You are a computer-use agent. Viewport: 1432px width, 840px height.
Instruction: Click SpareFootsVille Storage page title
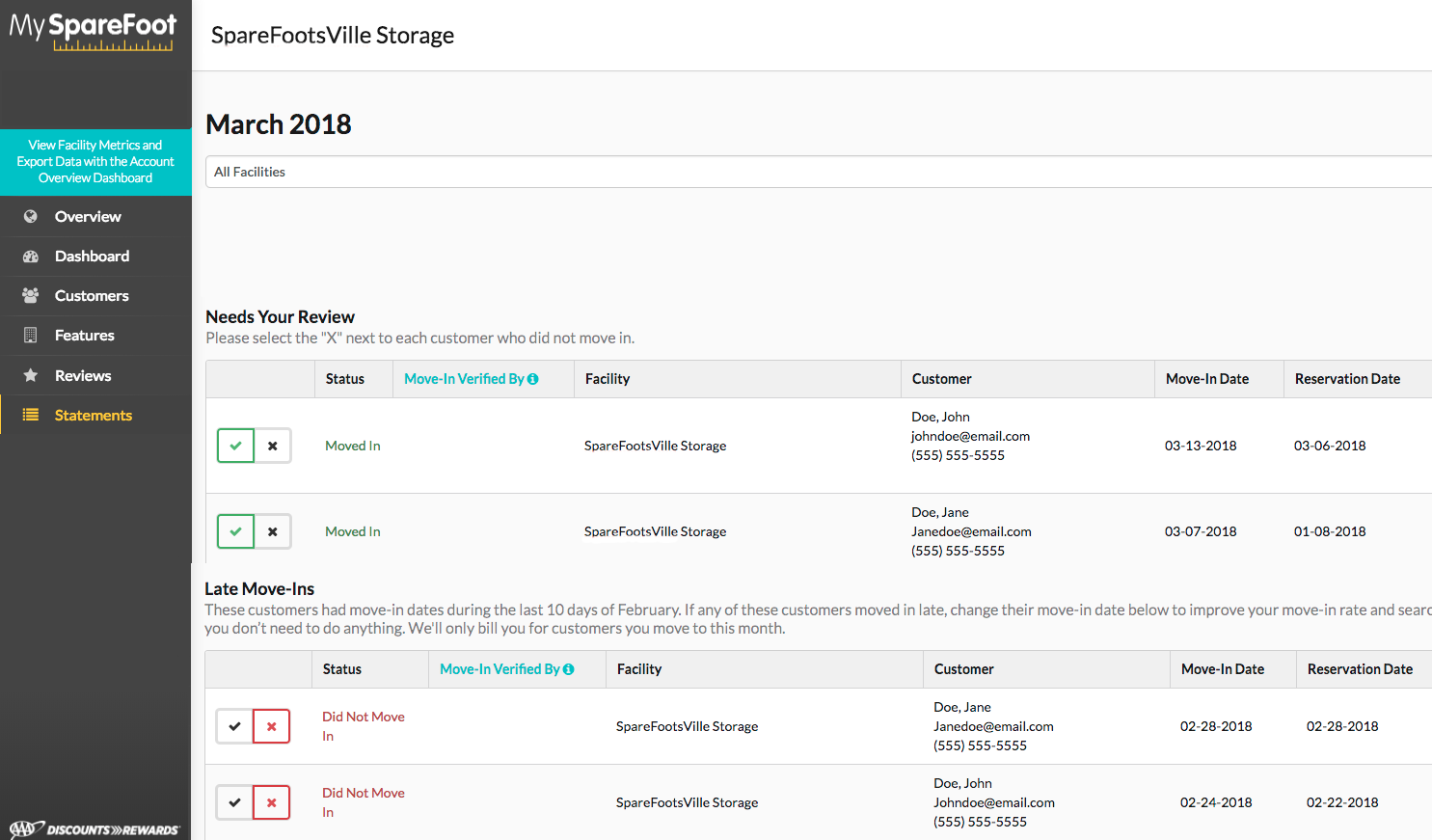pyautogui.click(x=333, y=36)
